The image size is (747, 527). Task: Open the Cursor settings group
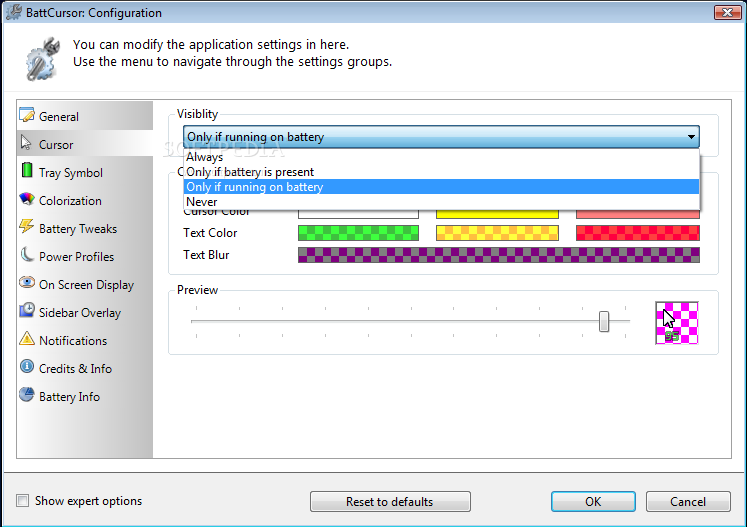tap(86, 144)
